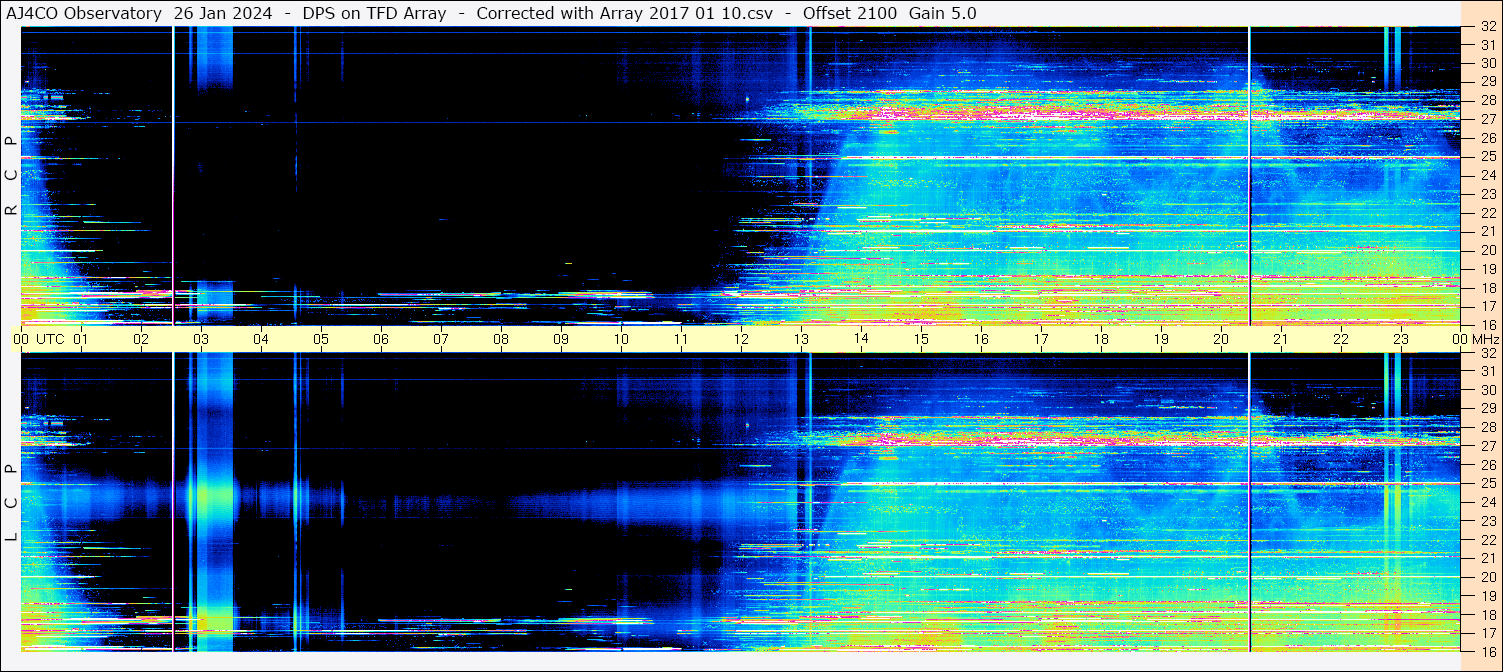Click the 28 MHz label in LCP panel

point(1487,427)
